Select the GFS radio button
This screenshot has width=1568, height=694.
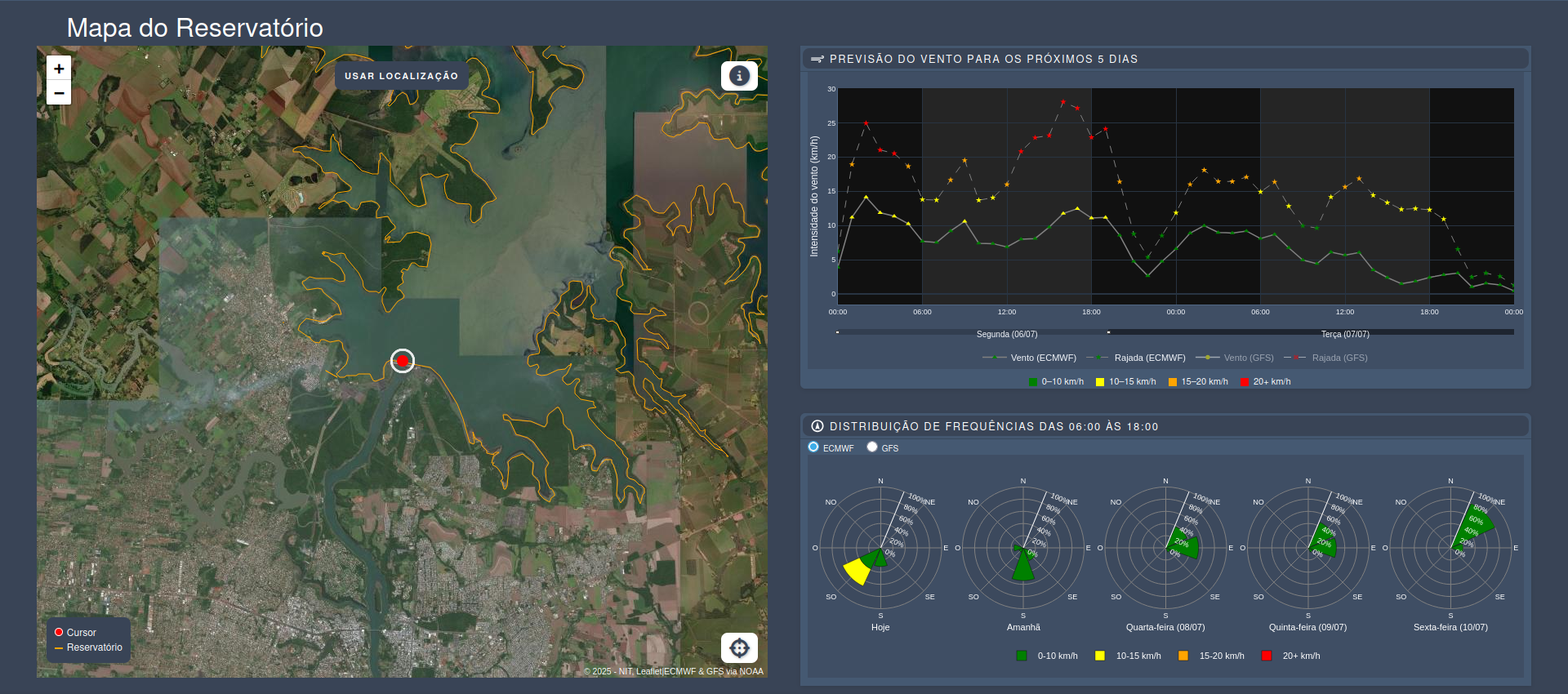click(x=872, y=447)
